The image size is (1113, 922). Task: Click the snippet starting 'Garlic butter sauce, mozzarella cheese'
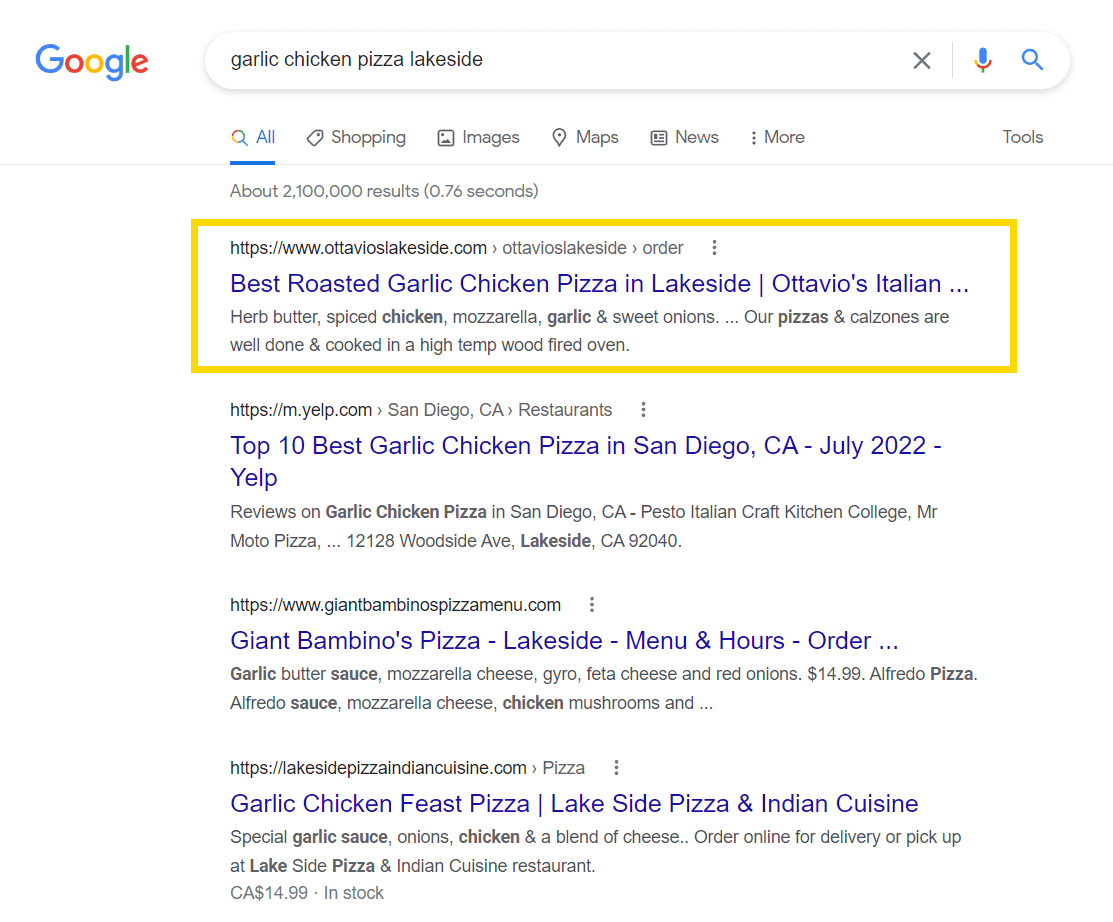point(603,688)
